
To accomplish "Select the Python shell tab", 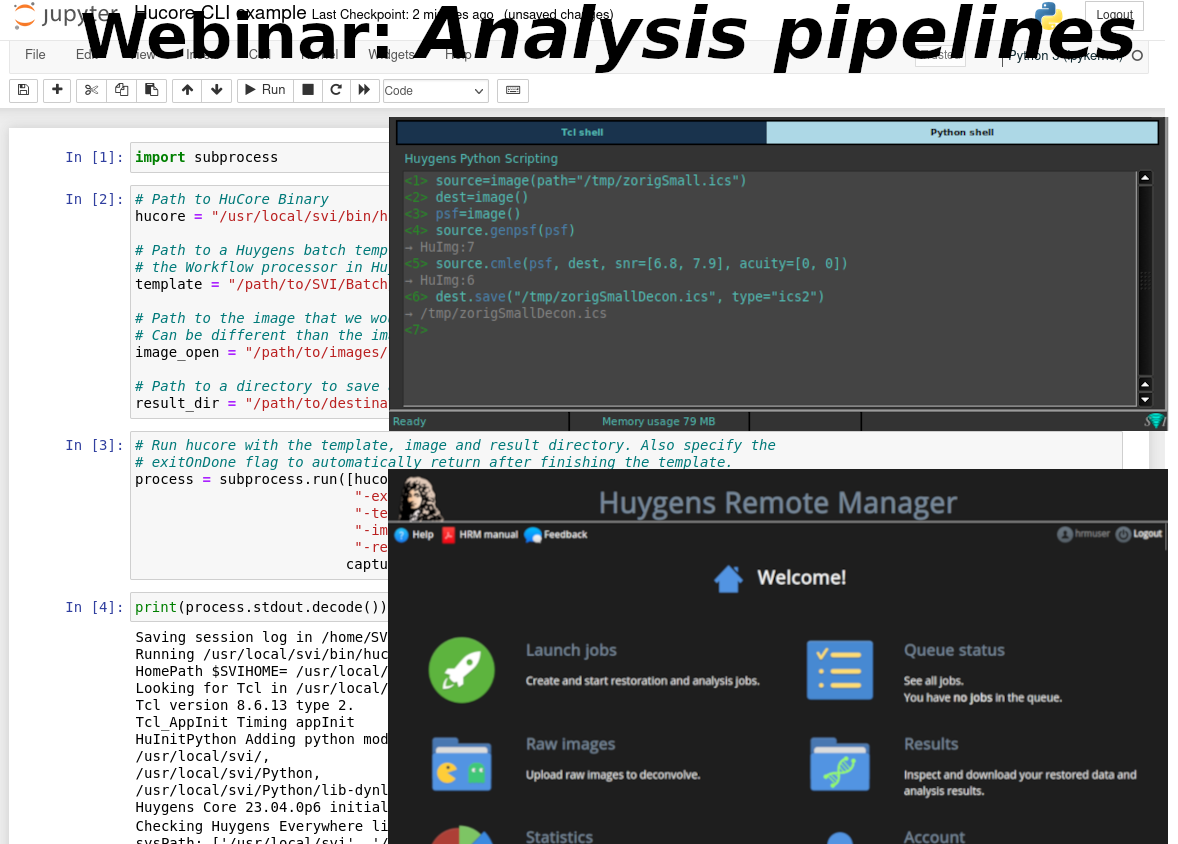I will (961, 132).
